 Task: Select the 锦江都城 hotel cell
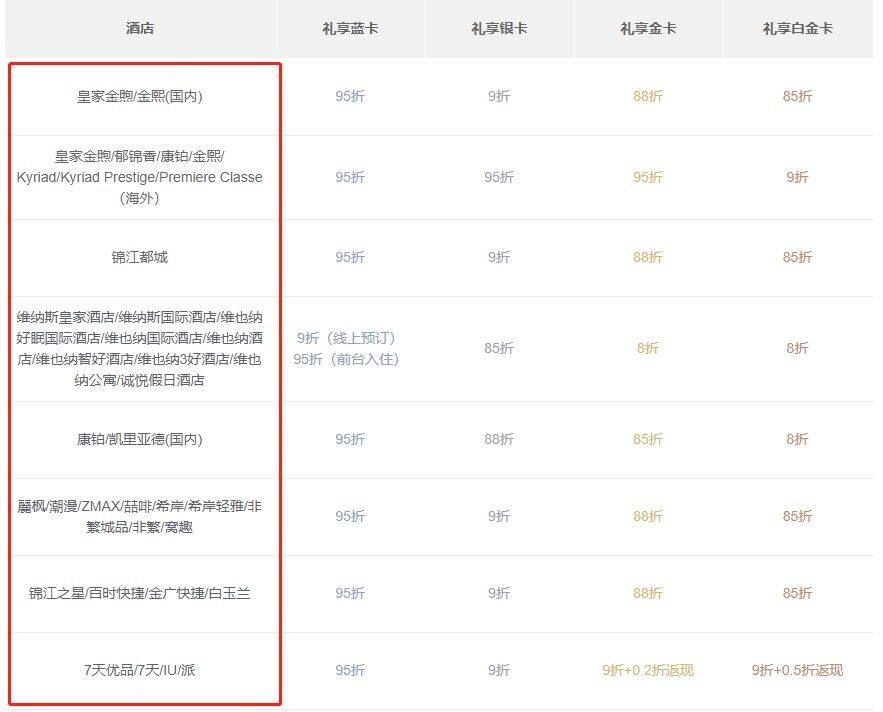click(x=140, y=257)
